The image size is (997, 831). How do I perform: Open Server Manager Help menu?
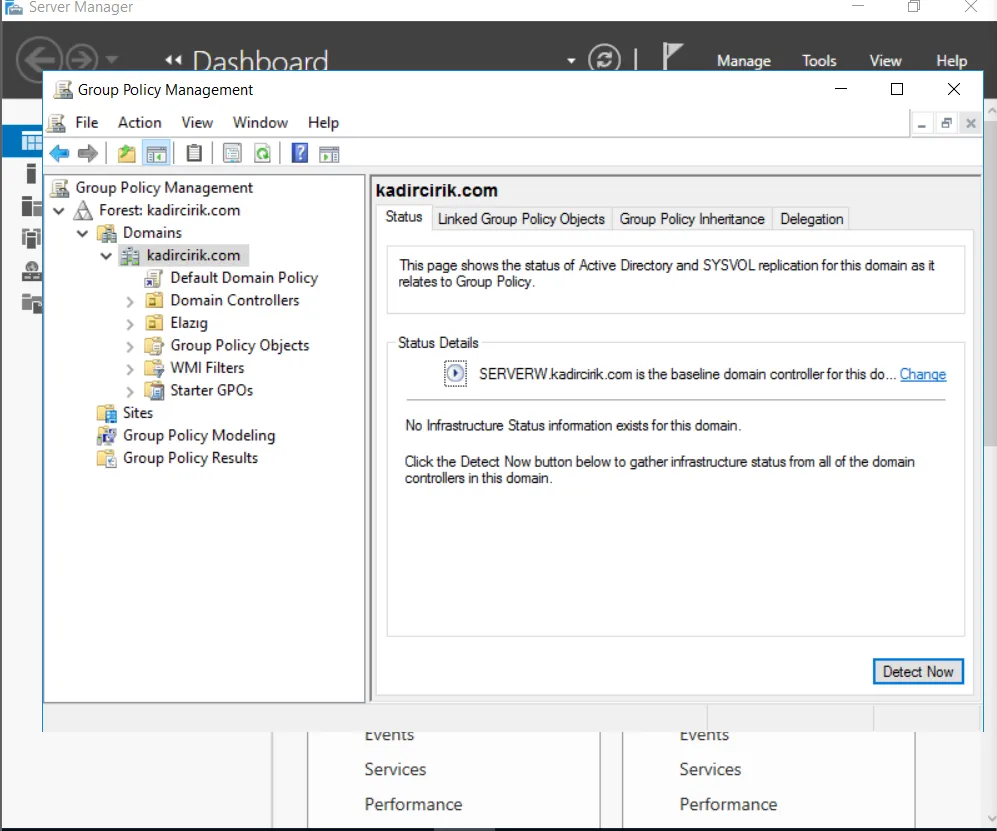coord(951,61)
